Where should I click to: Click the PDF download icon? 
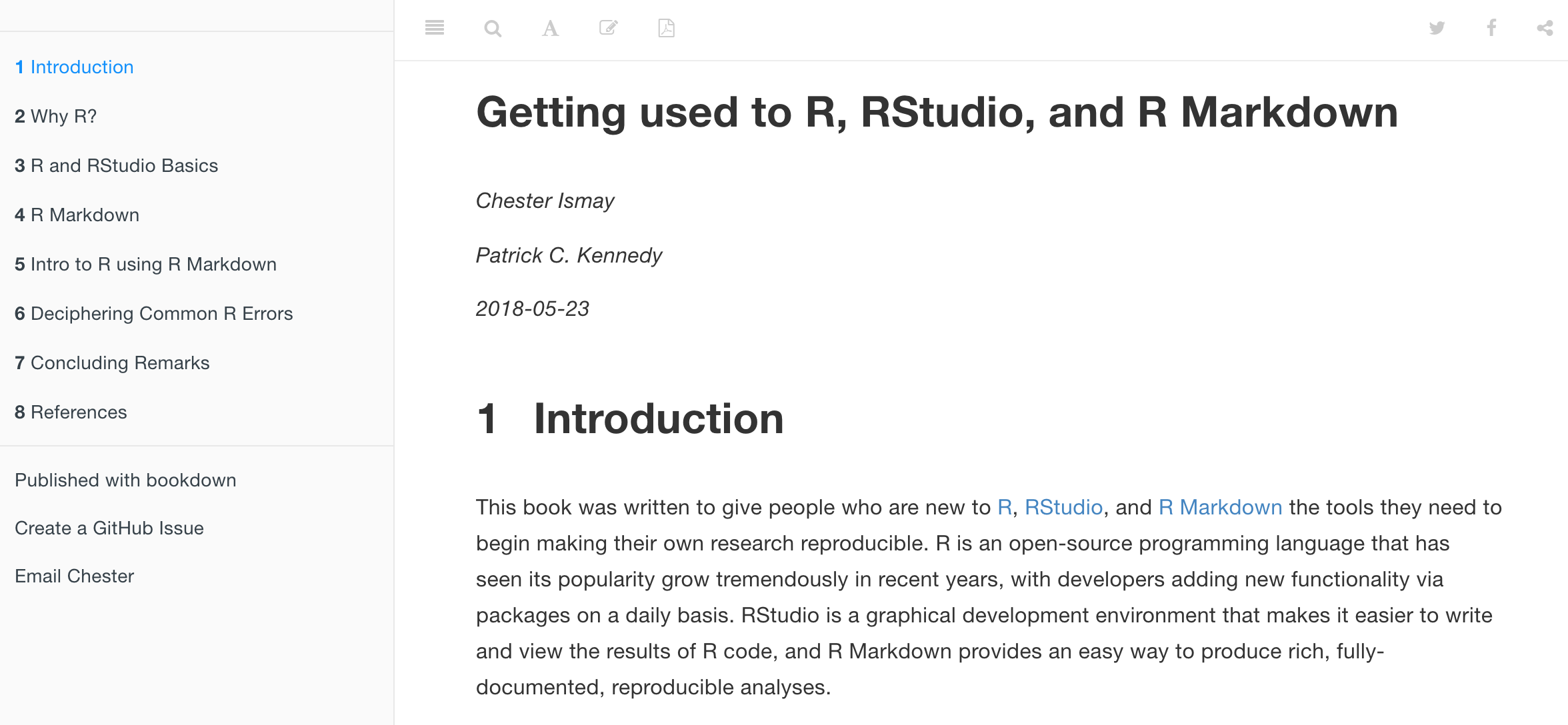(x=666, y=27)
